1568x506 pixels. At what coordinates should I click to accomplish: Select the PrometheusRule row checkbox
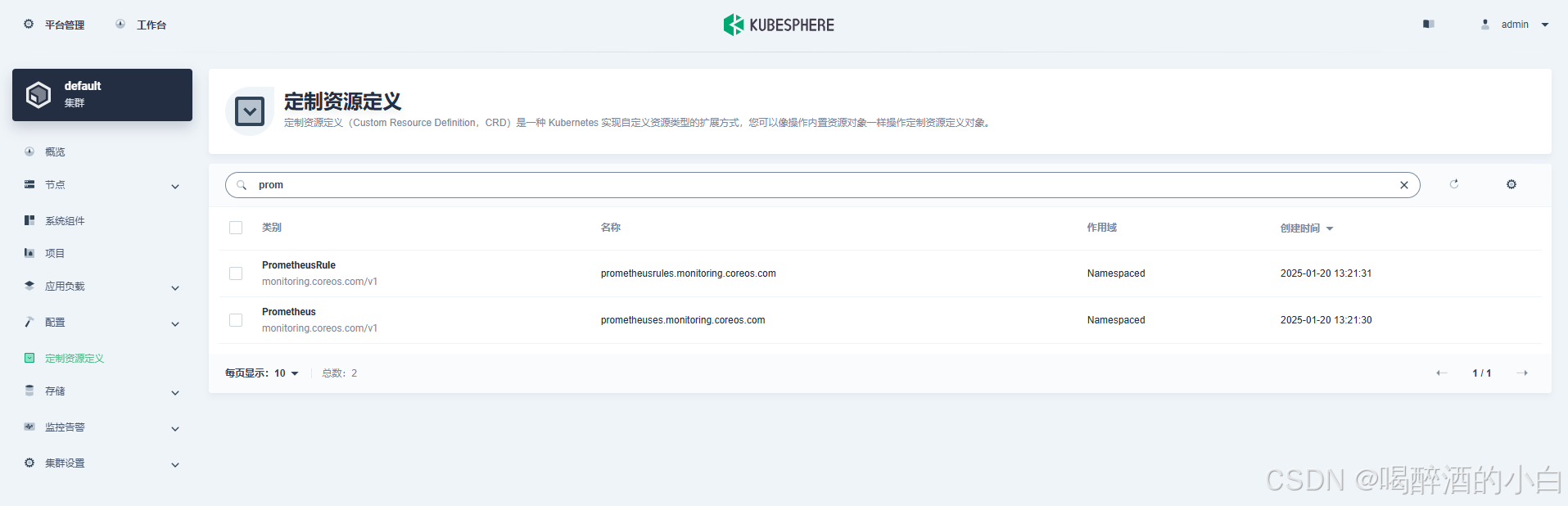coord(236,273)
